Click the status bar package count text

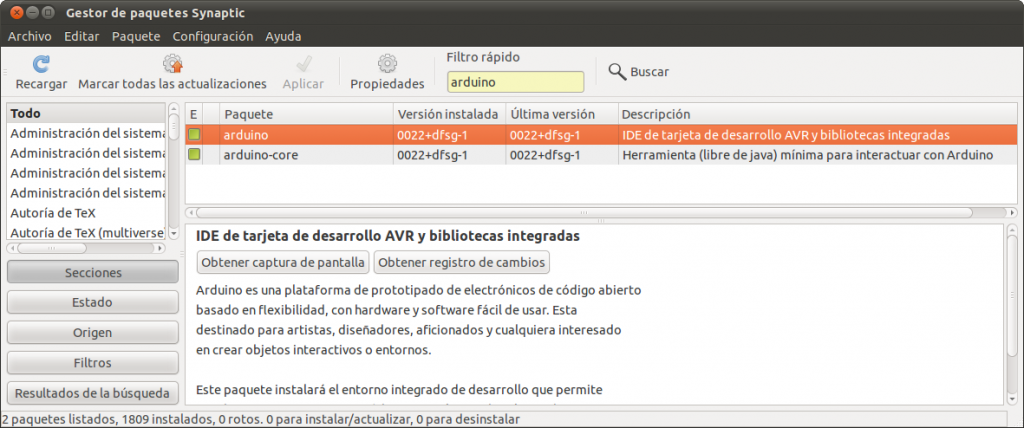pyautogui.click(x=261, y=419)
